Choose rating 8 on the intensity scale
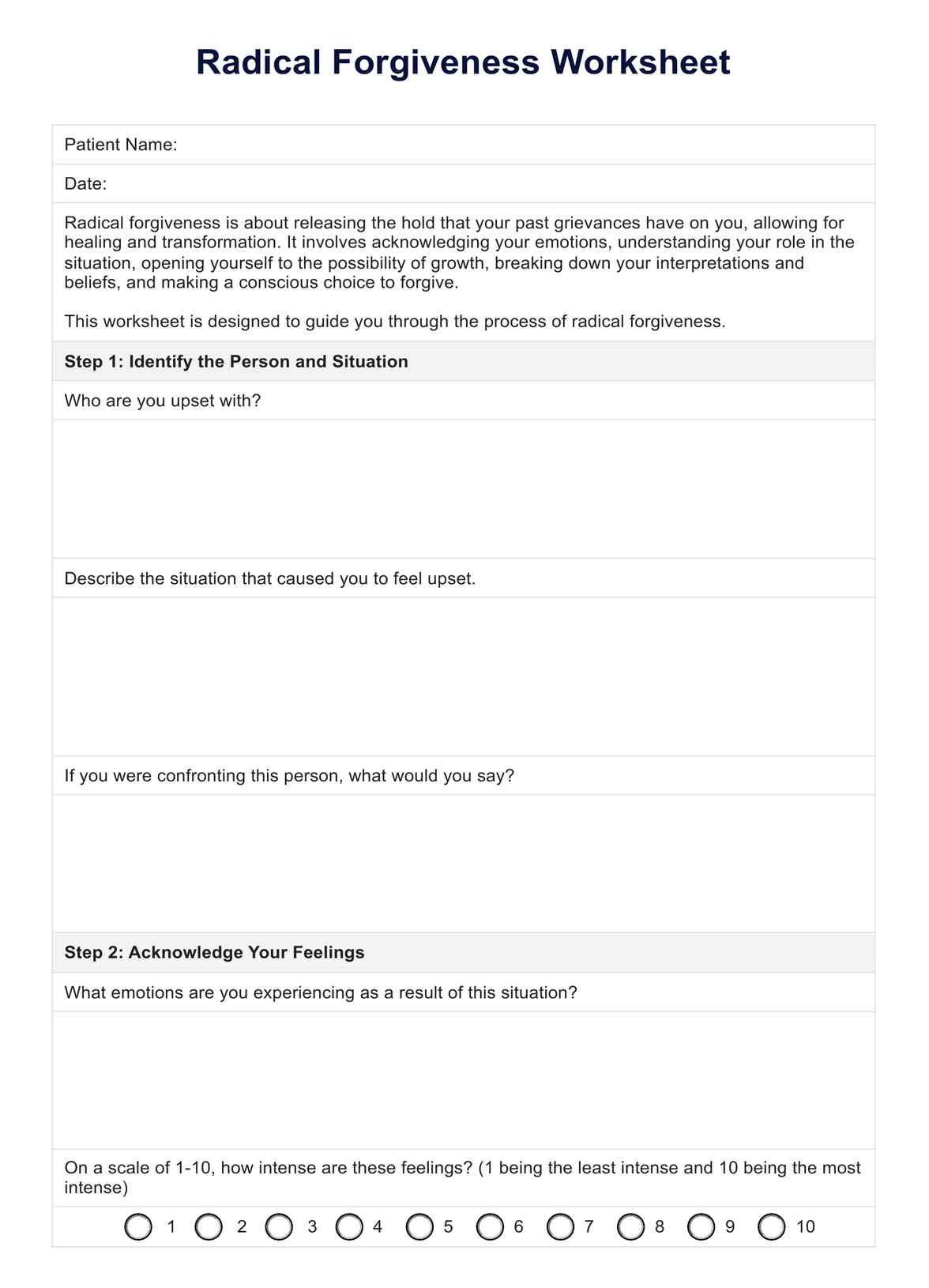Viewport: 929px width, 1288px height. (x=630, y=1226)
